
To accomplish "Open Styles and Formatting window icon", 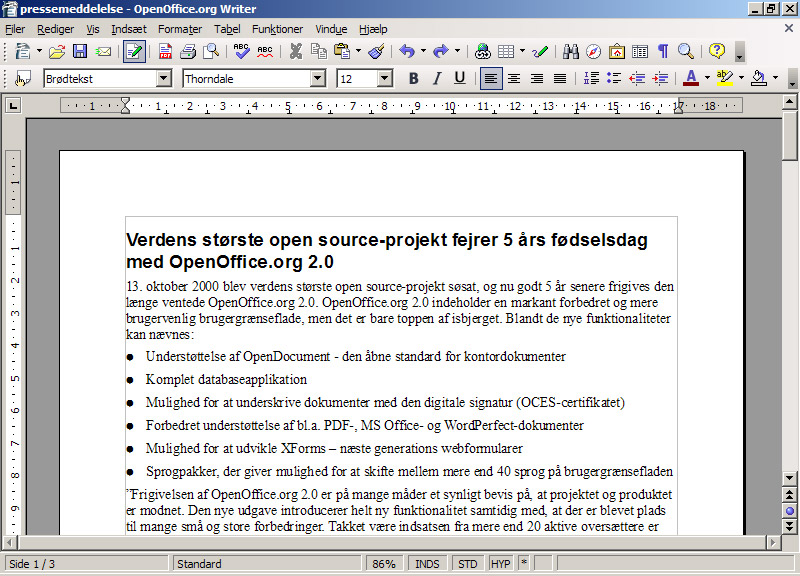I will 22,79.
